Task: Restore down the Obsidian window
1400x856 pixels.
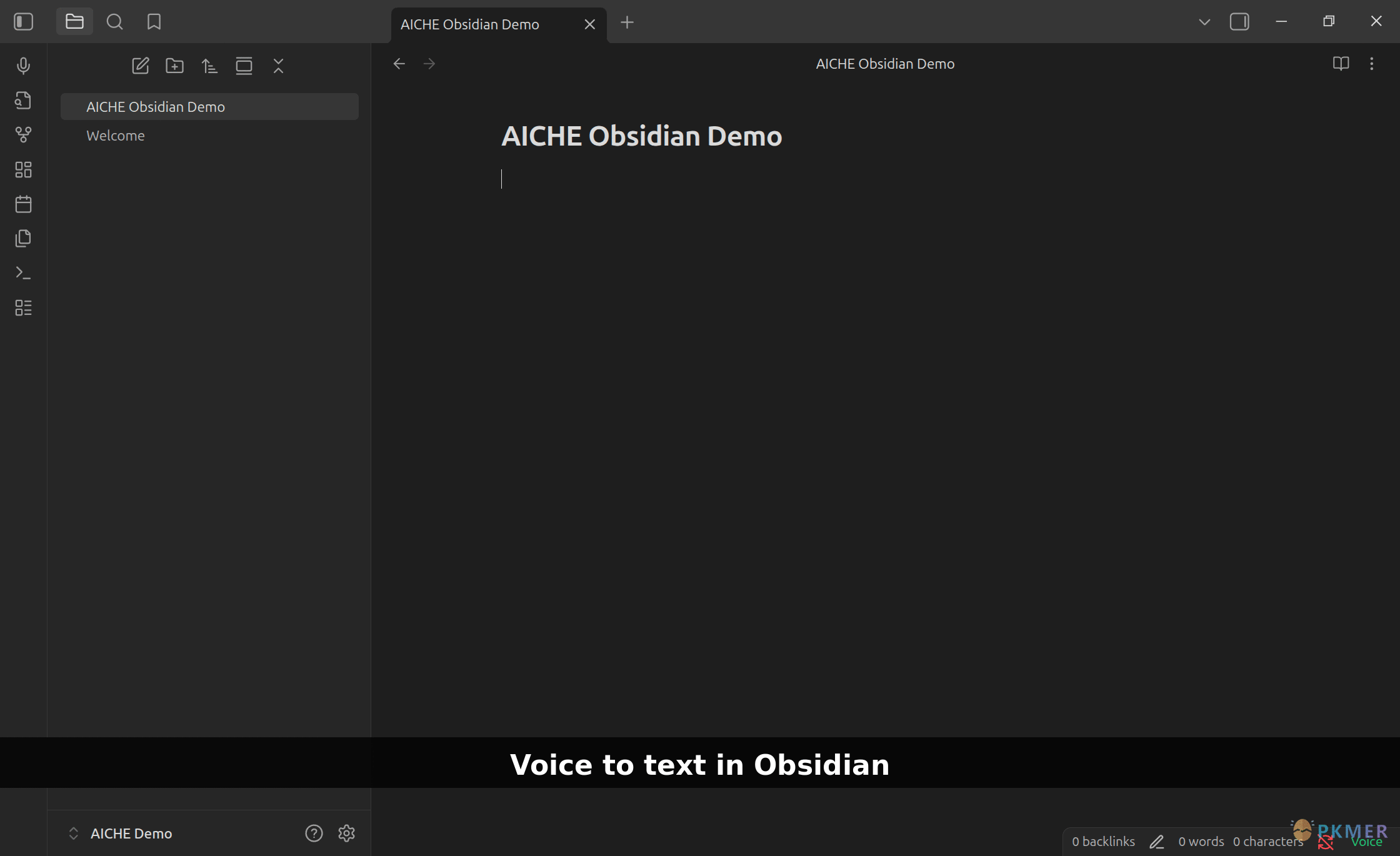Action: tap(1329, 22)
